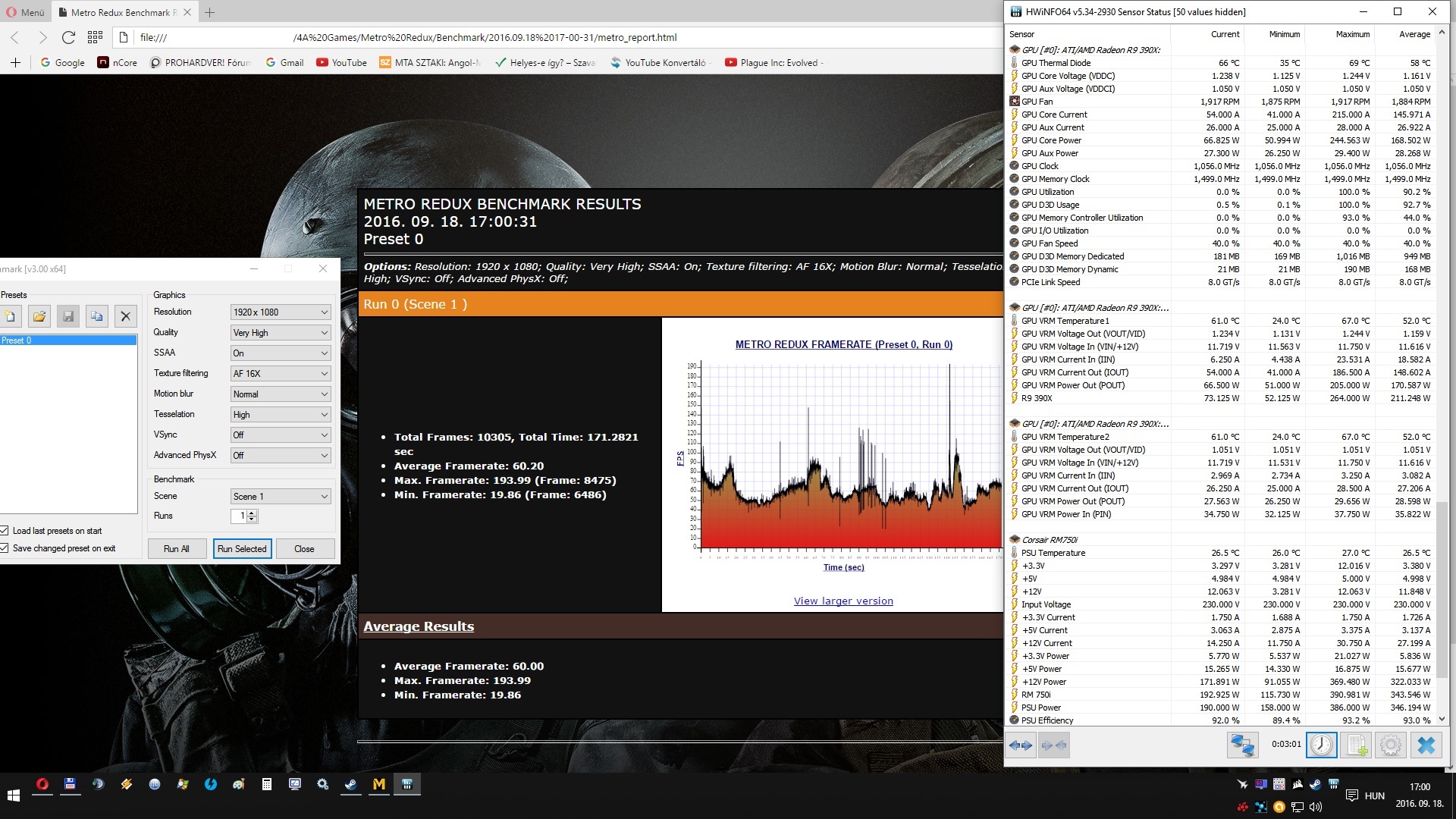Image resolution: width=1456 pixels, height=819 pixels.
Task: Click the Close button in benchmark dialog
Action: pyautogui.click(x=304, y=549)
